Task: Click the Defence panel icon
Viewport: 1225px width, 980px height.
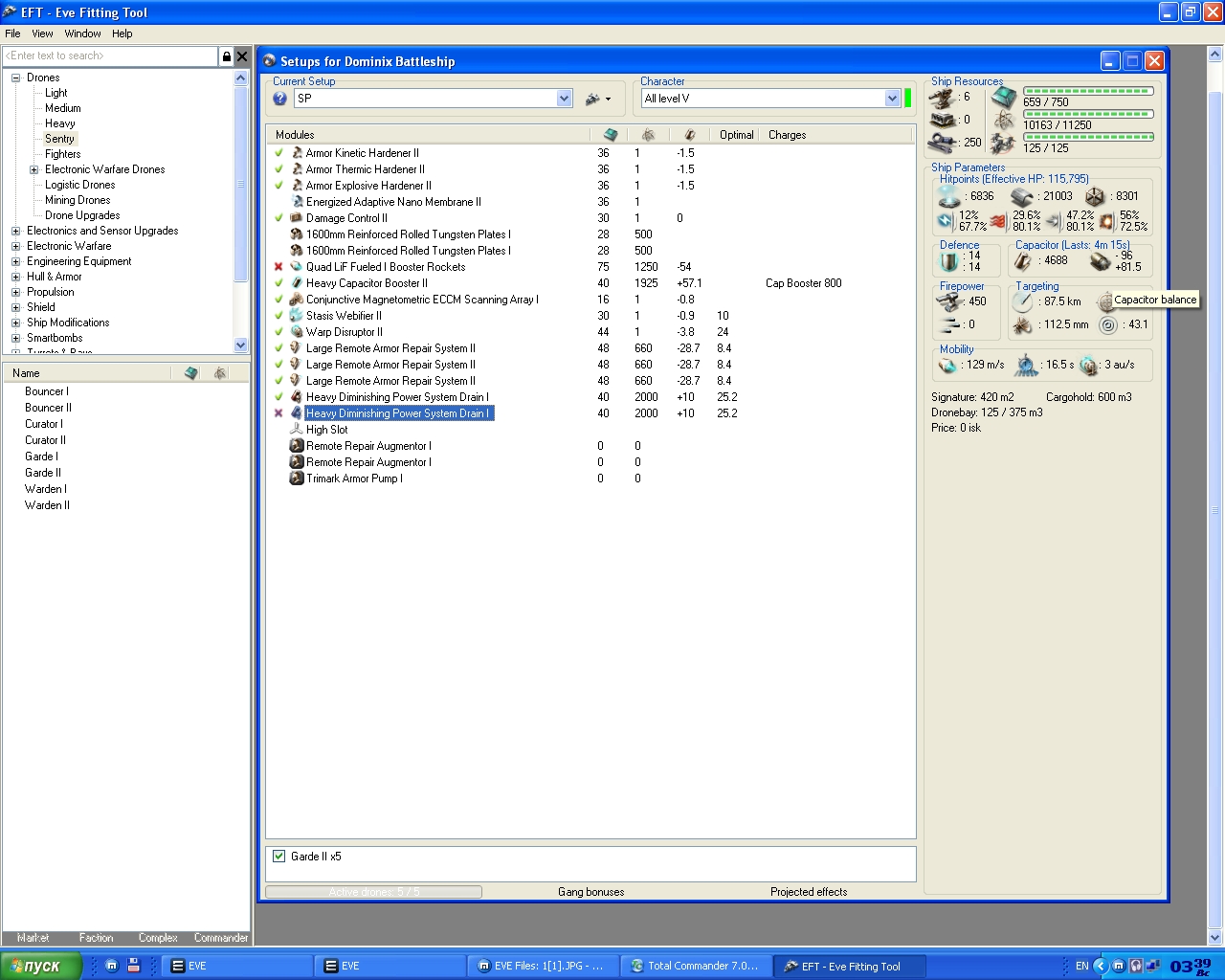Action: pos(949,260)
